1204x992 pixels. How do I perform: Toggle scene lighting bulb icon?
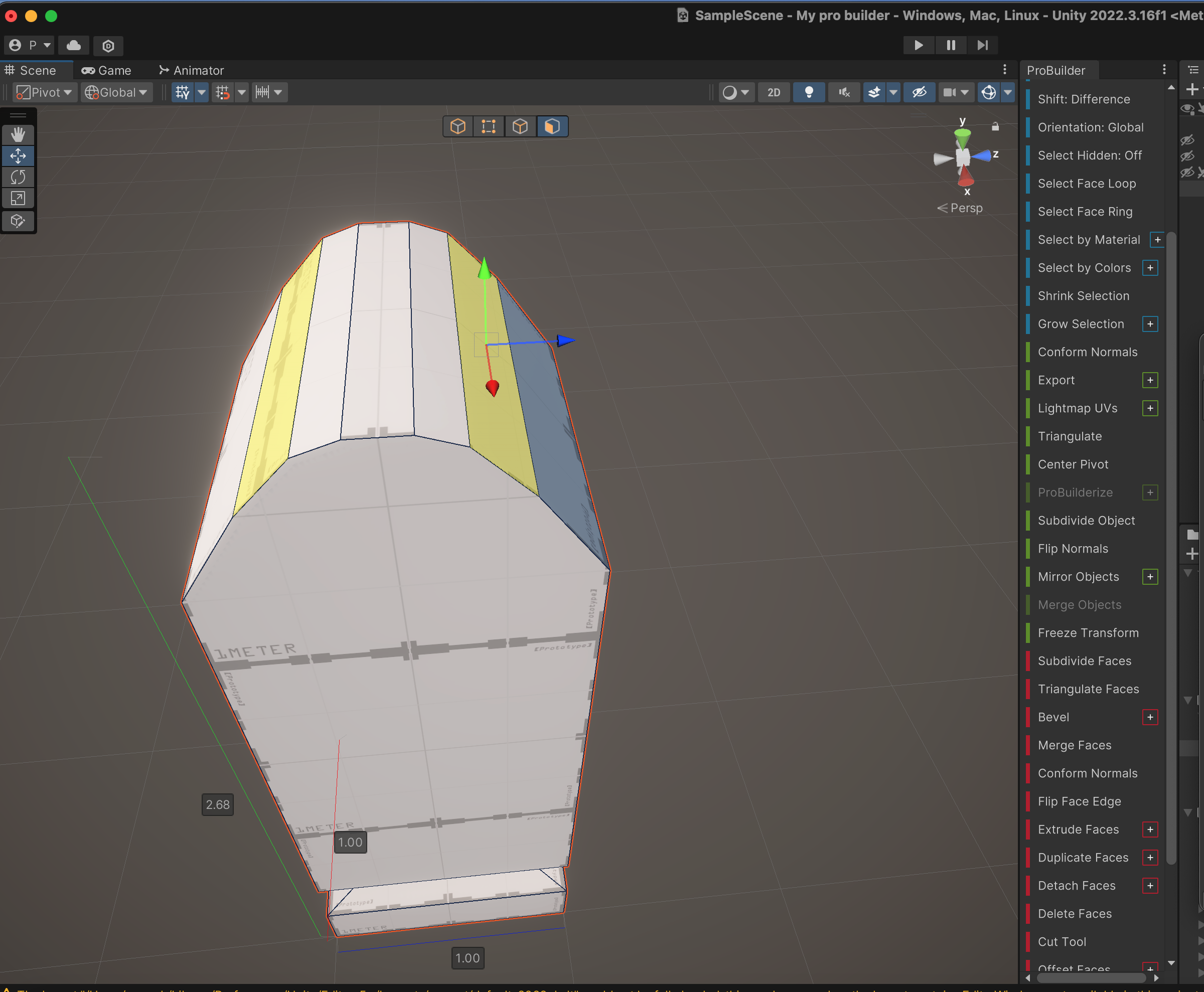click(809, 93)
